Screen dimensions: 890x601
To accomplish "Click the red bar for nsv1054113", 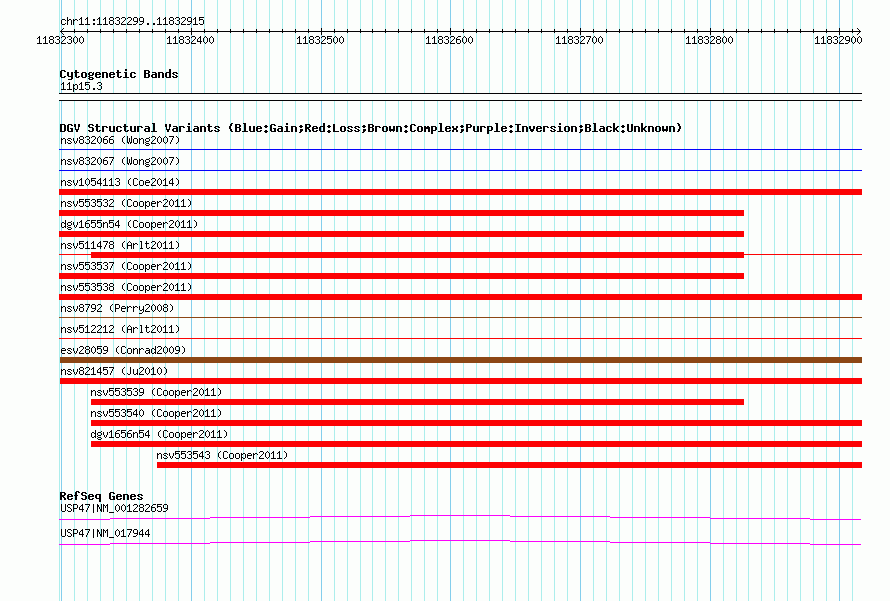I will click(460, 192).
